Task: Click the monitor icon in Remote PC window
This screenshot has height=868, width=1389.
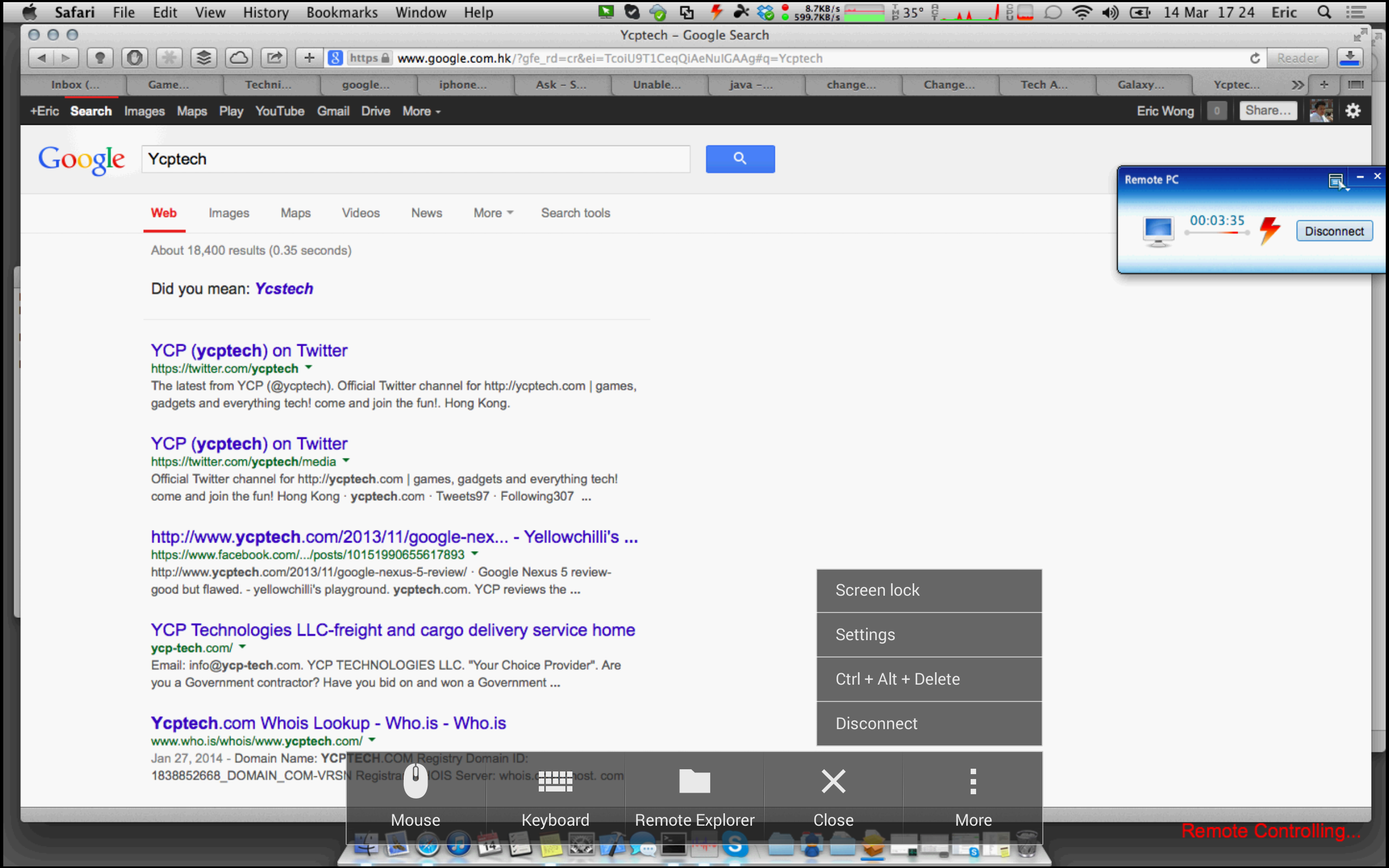Action: tap(1158, 231)
